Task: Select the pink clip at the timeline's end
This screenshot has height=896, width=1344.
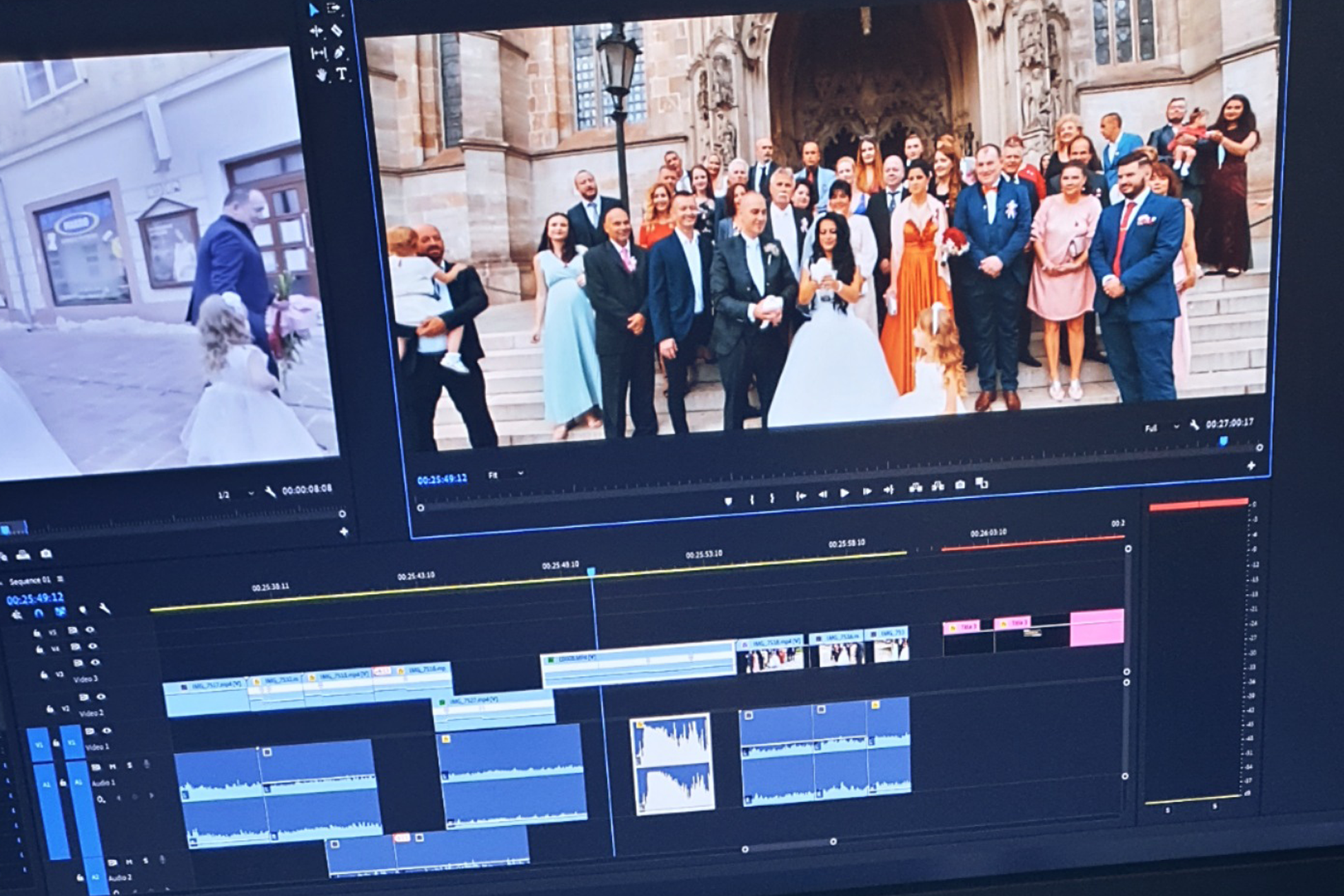Action: (1097, 627)
